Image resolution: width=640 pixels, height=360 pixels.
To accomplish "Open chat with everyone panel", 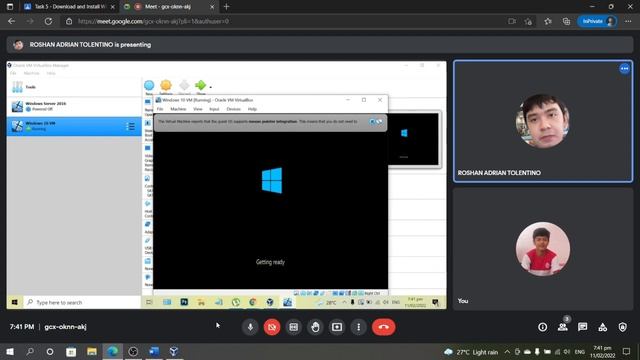I will click(x=582, y=327).
